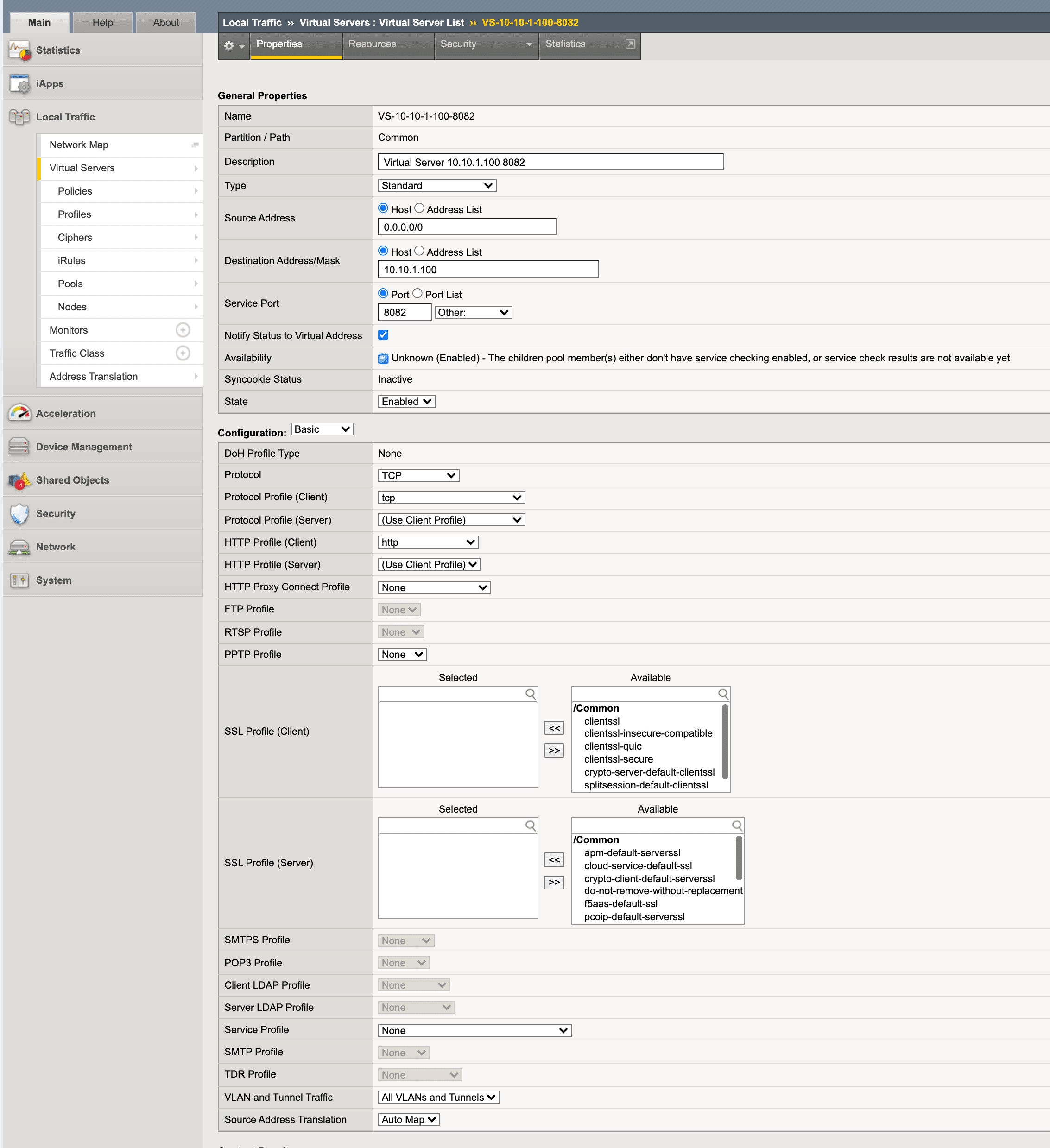The height and width of the screenshot is (1148, 1050).
Task: Open the gear settings menu icon
Action: tap(234, 45)
